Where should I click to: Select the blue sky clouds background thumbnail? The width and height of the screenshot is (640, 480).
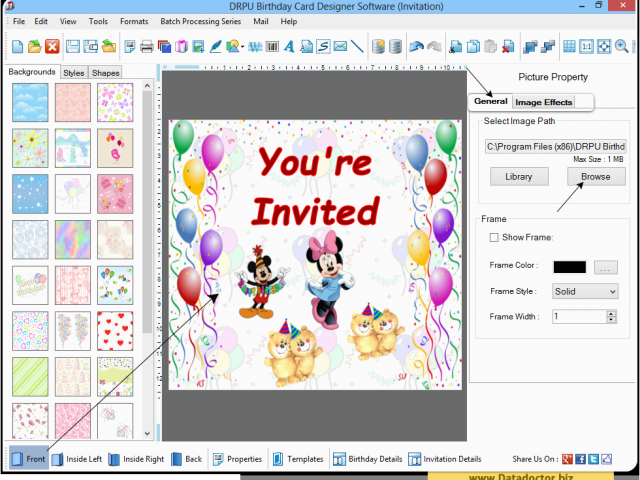pos(30,102)
